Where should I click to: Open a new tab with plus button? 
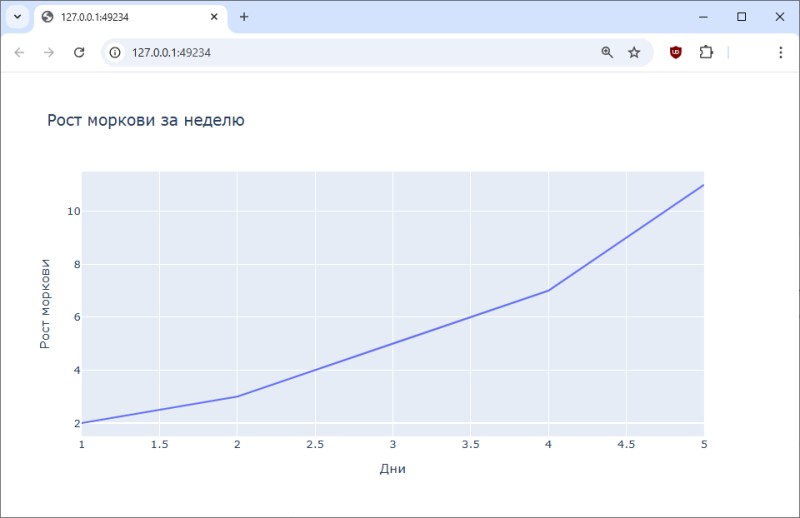pos(244,17)
